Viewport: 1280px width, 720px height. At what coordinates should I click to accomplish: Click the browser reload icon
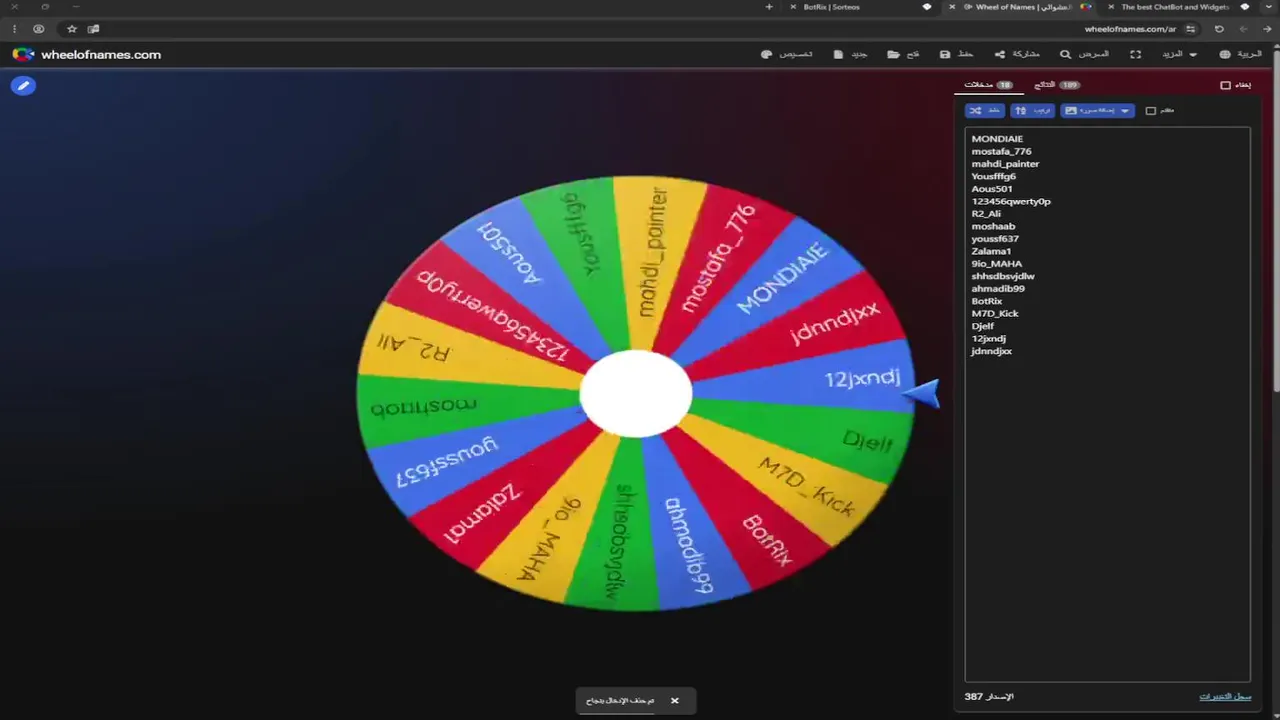tap(1219, 29)
